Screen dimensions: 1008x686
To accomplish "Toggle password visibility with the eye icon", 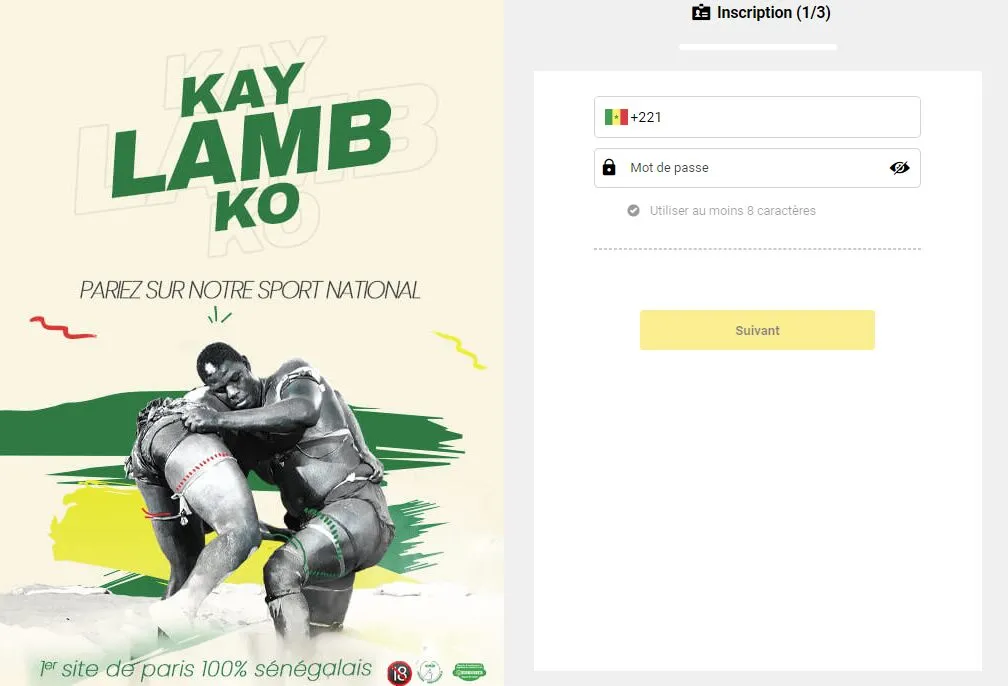I will (899, 168).
